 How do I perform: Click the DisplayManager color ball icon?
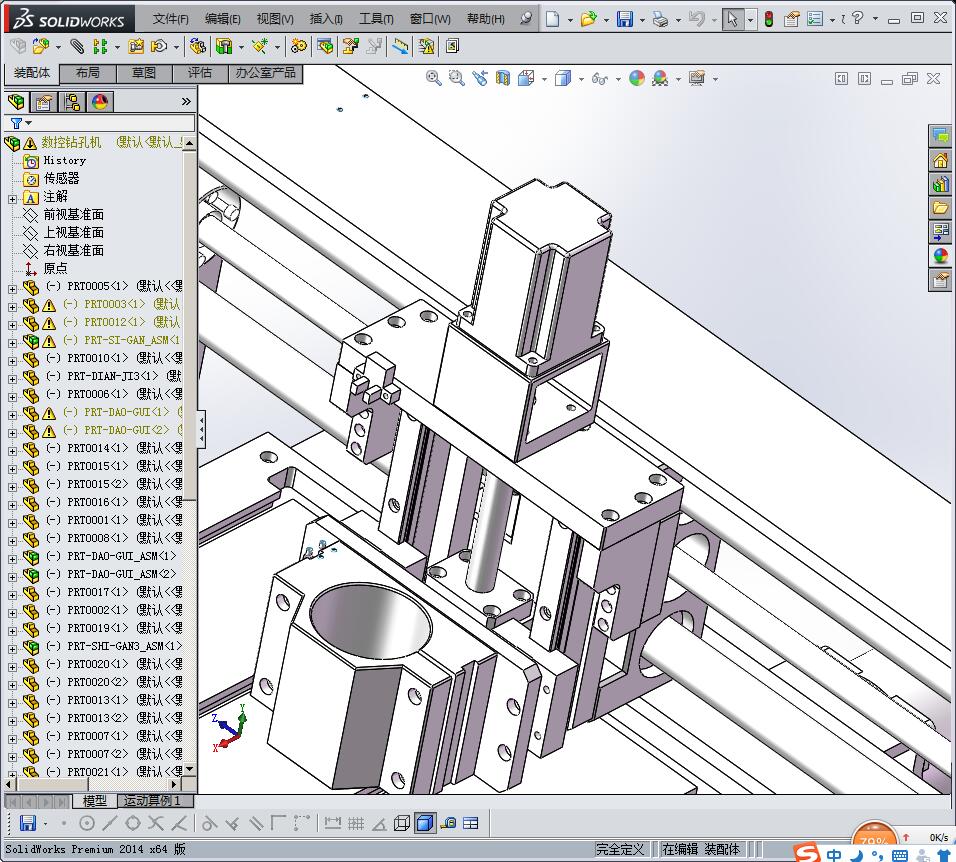coord(100,101)
